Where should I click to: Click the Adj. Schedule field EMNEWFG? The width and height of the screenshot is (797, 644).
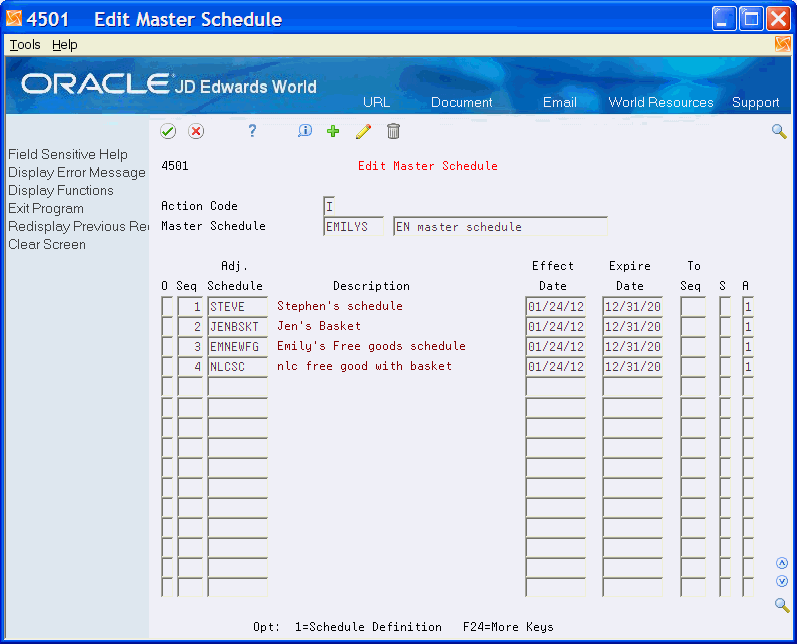237,347
